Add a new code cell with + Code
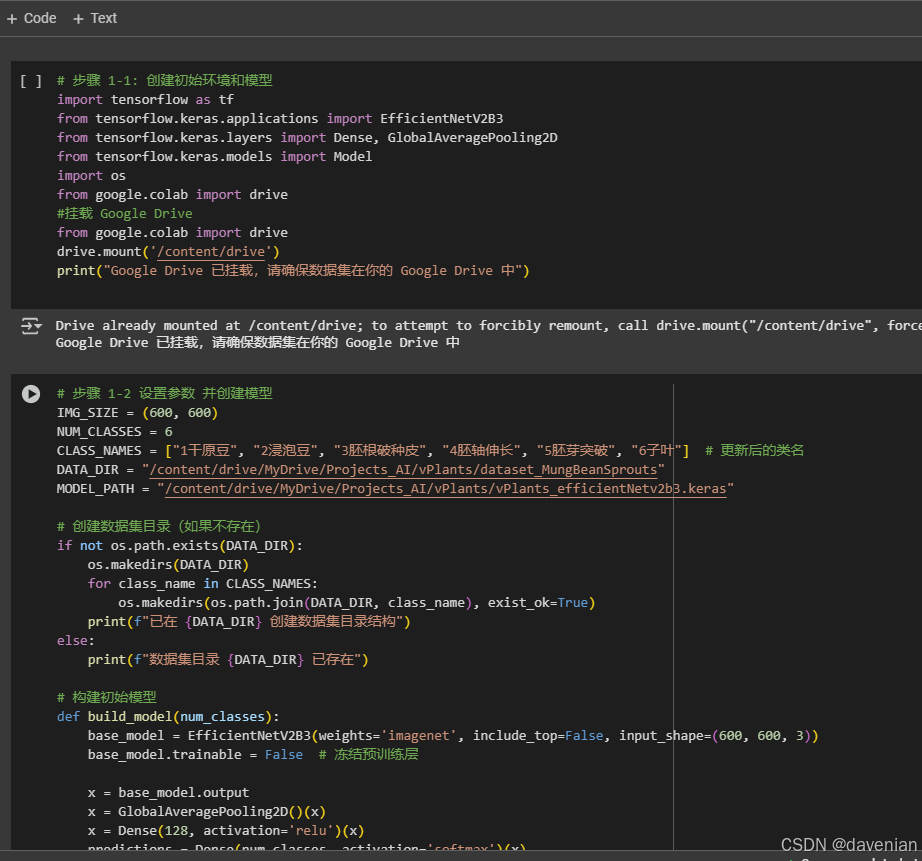Image resolution: width=922 pixels, height=861 pixels. [32, 18]
